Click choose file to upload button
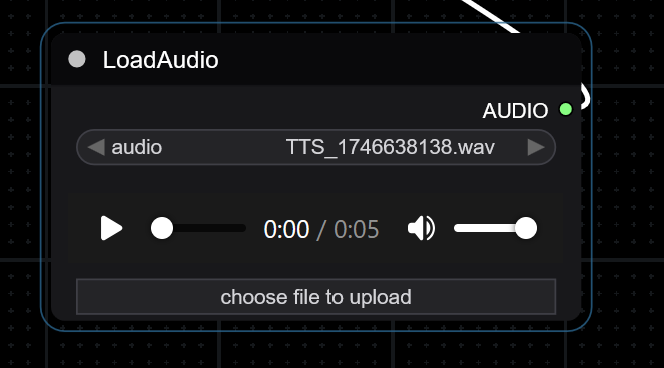 coord(316,297)
